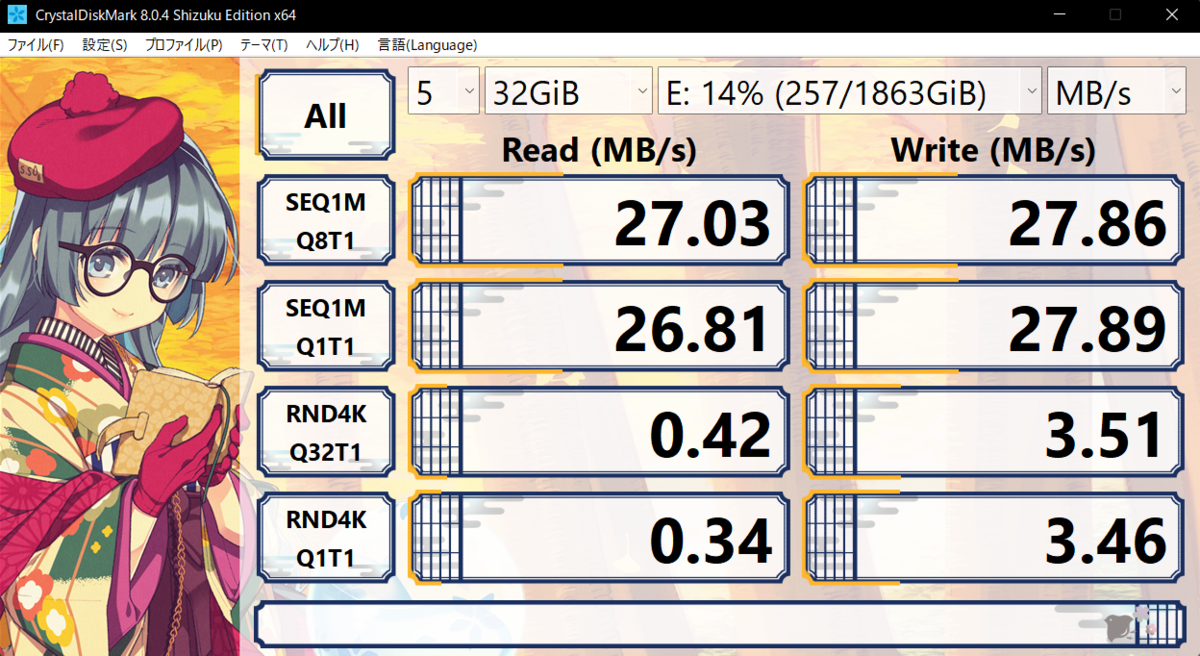1200x656 pixels.
Task: Select the RND4K Q32T1 read value 0.42
Action: click(x=600, y=434)
